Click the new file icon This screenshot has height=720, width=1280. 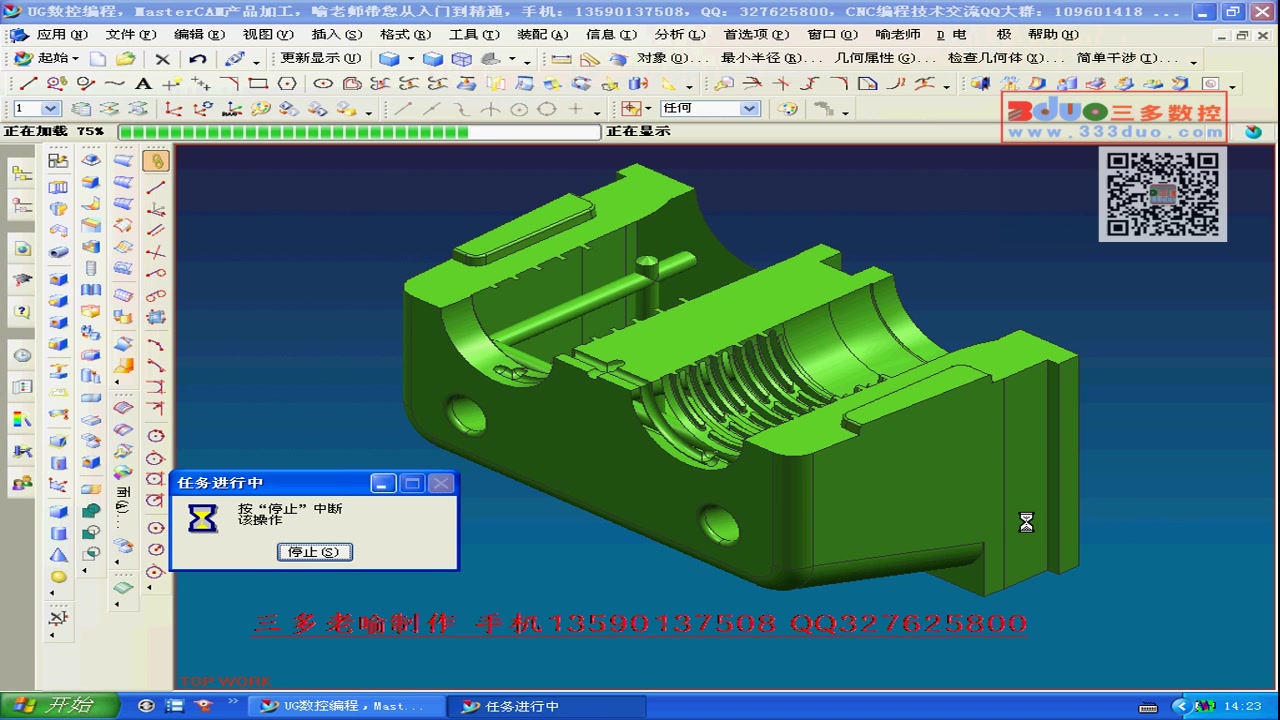tap(98, 59)
